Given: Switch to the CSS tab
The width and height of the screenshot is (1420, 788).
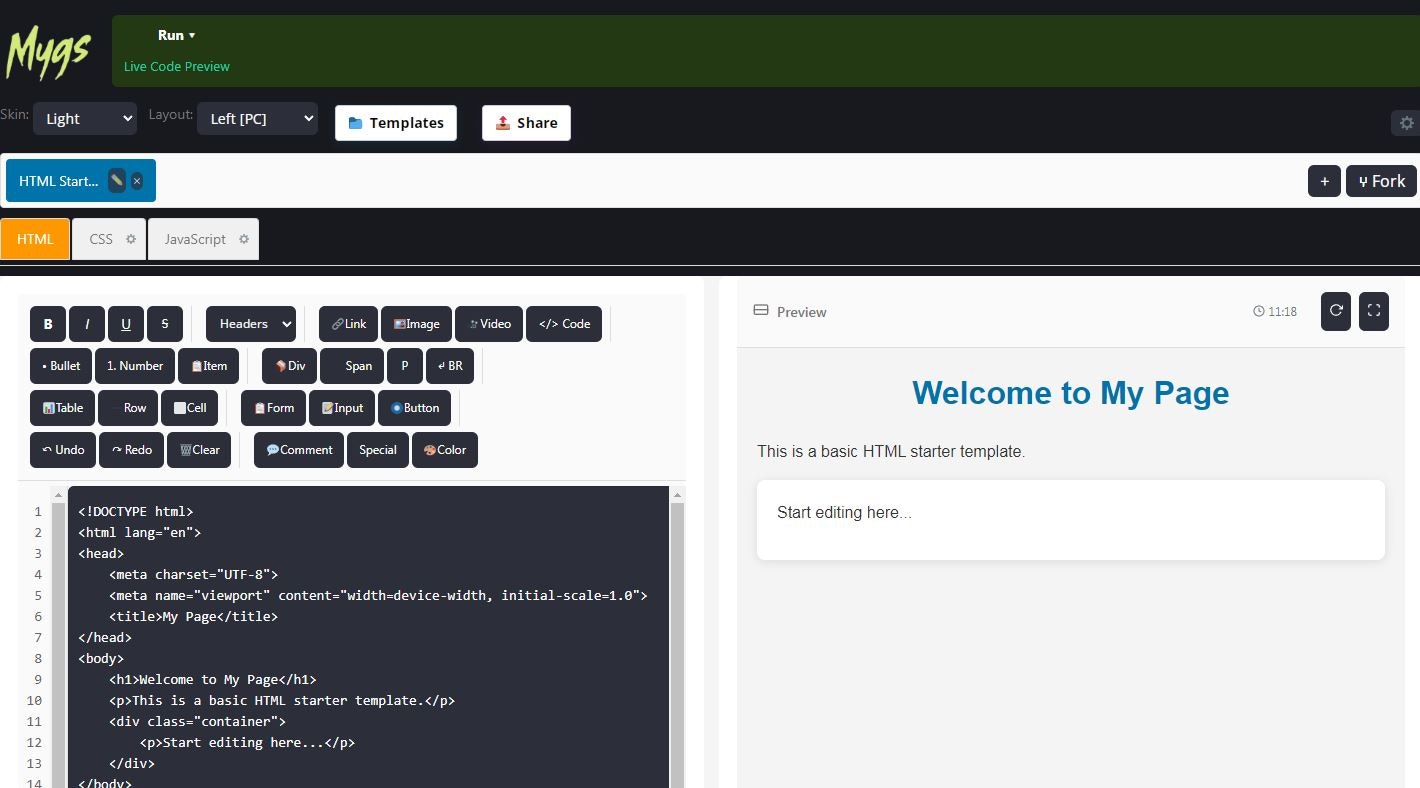Looking at the screenshot, I should coord(101,239).
